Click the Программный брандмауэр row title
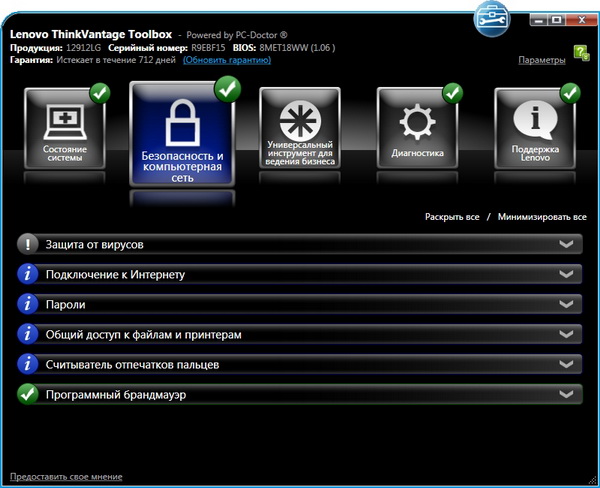The height and width of the screenshot is (488, 600). tap(115, 395)
